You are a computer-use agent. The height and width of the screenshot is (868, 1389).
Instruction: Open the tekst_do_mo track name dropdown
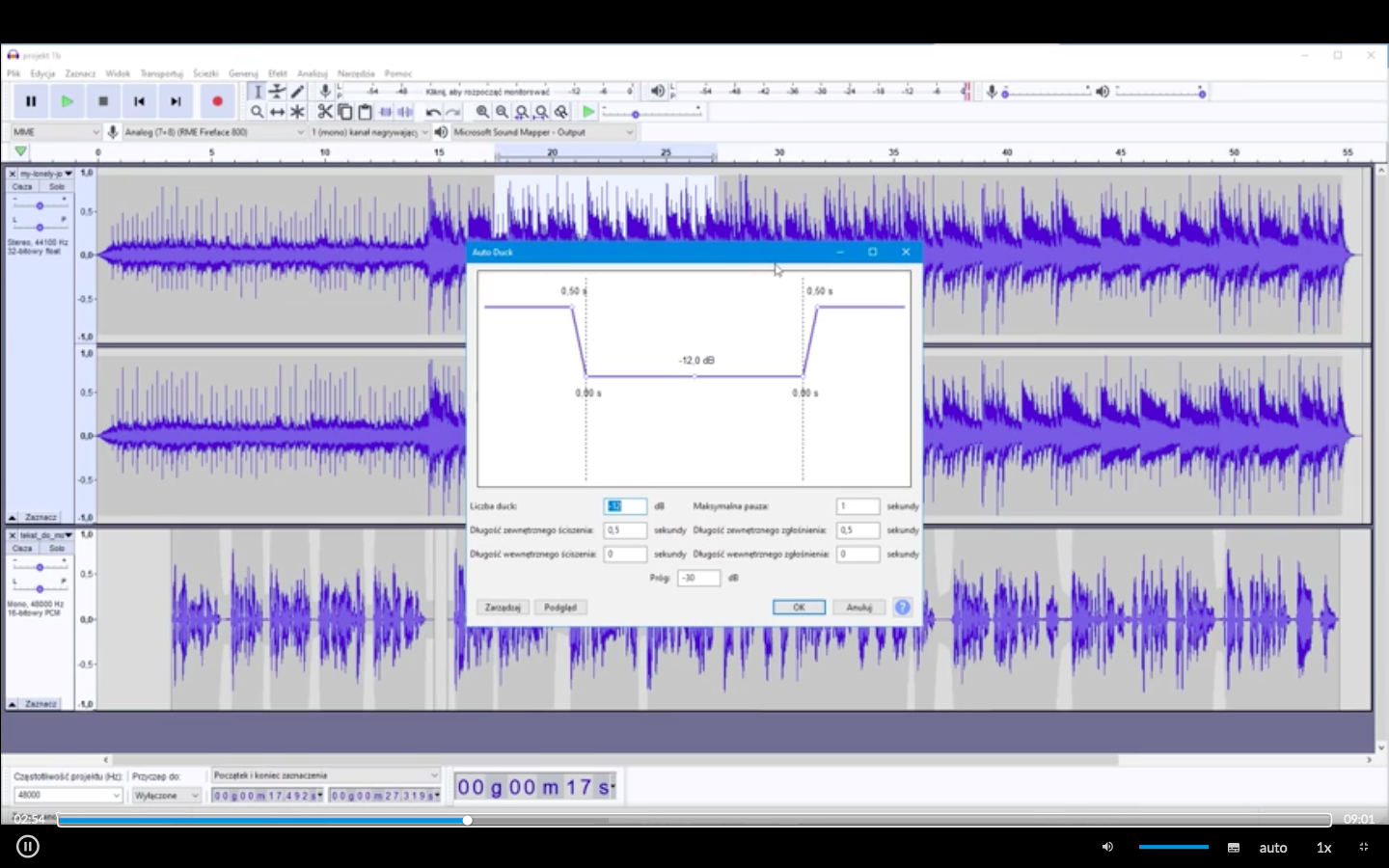pos(46,535)
